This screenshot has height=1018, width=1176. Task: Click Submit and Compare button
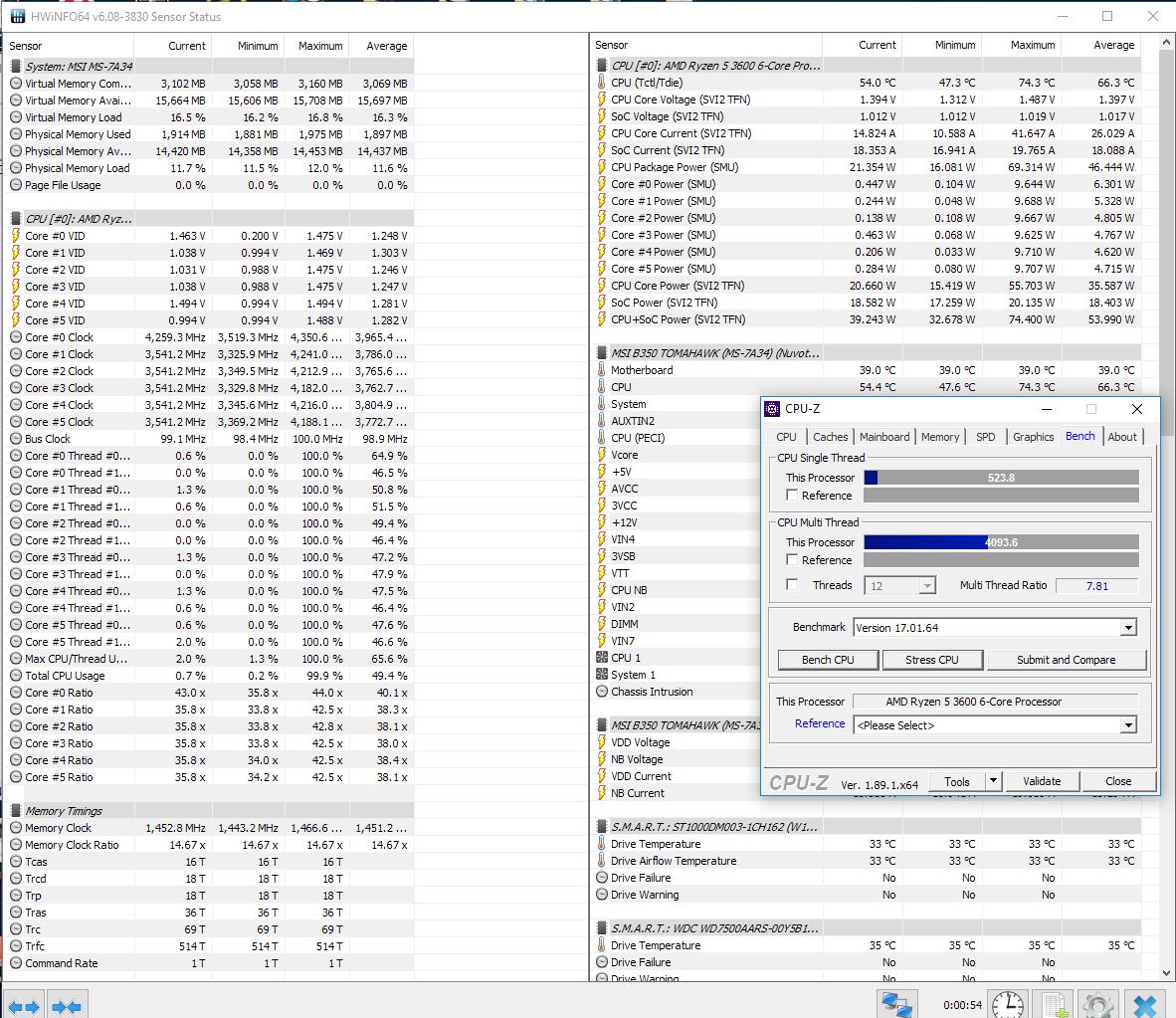(x=1066, y=660)
